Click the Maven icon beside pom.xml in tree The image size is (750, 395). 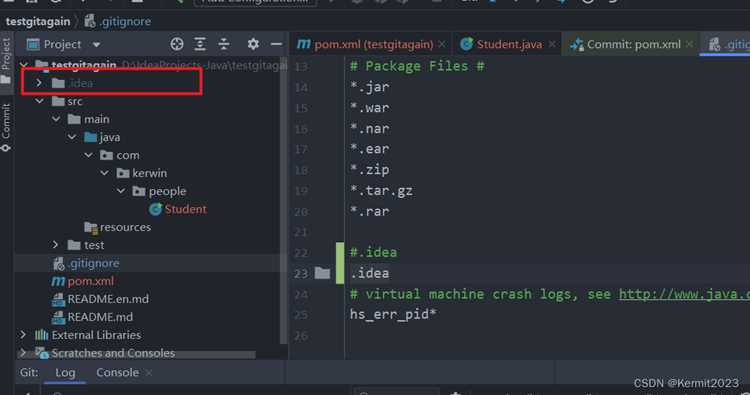(58, 281)
